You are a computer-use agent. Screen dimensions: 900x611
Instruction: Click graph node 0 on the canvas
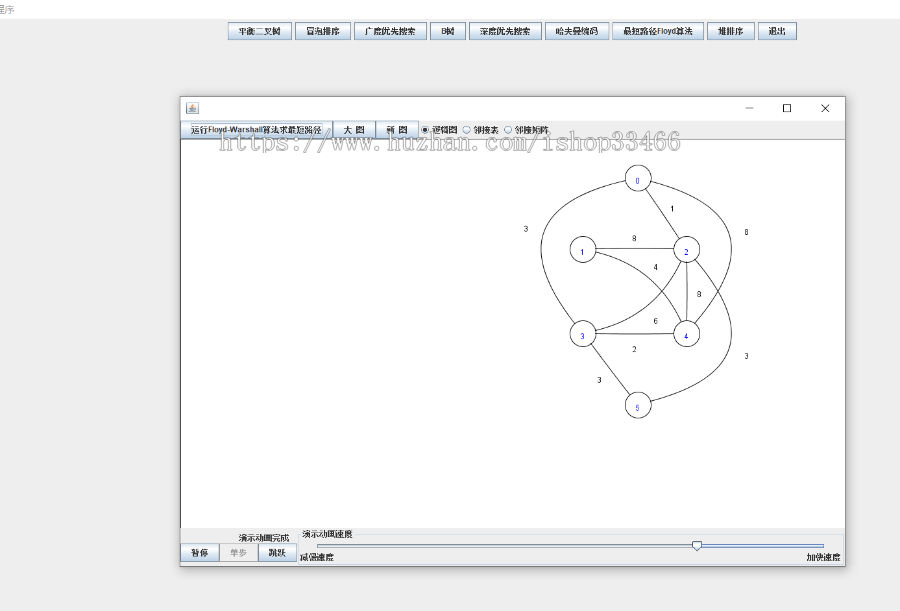[x=638, y=177]
